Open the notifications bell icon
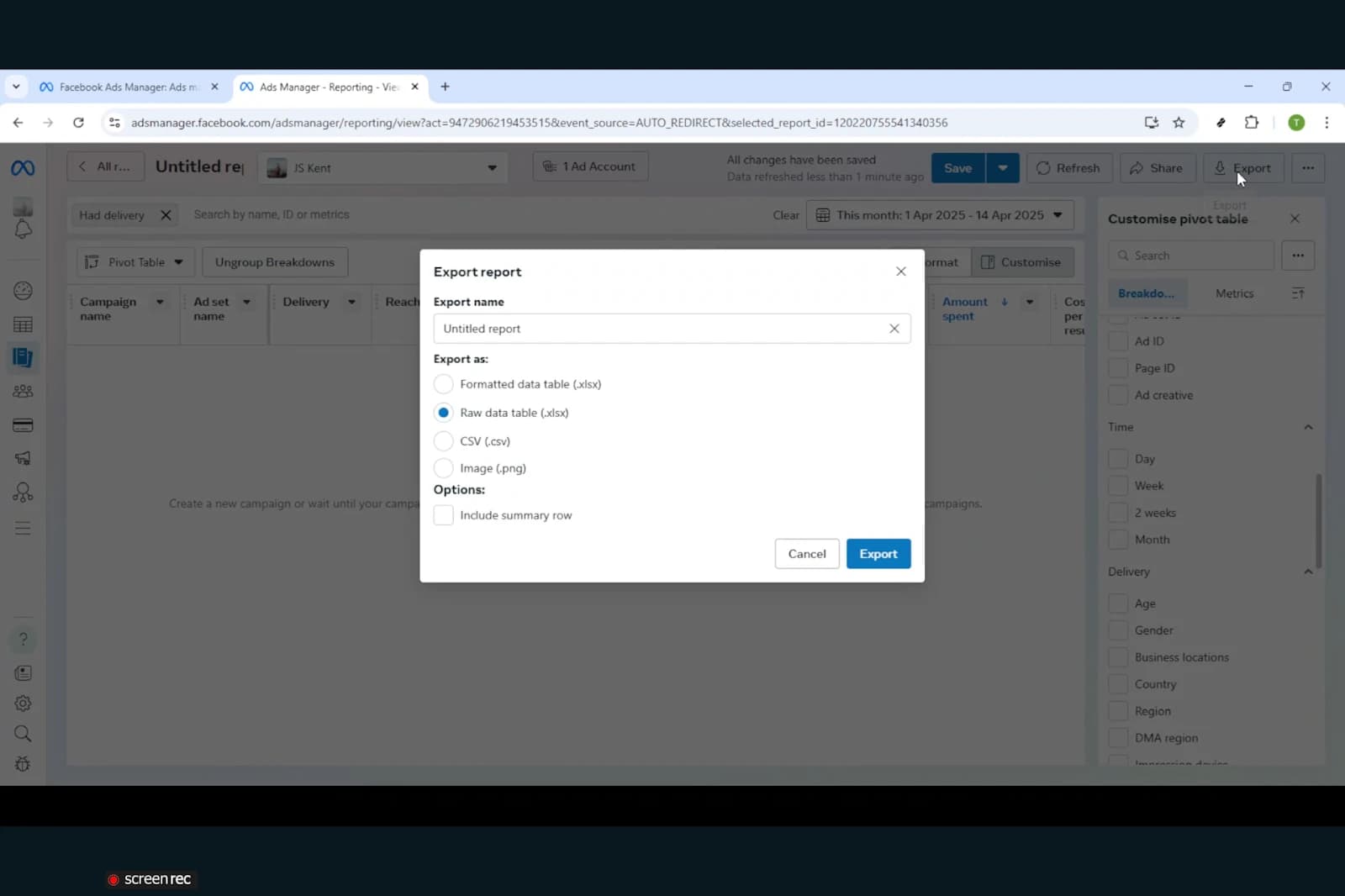 click(x=23, y=229)
